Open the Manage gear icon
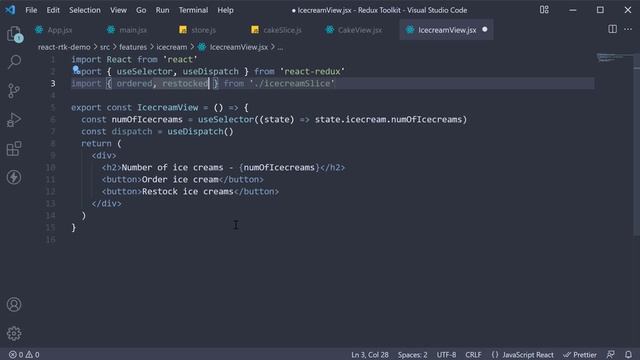The height and width of the screenshot is (360, 640). (x=14, y=333)
